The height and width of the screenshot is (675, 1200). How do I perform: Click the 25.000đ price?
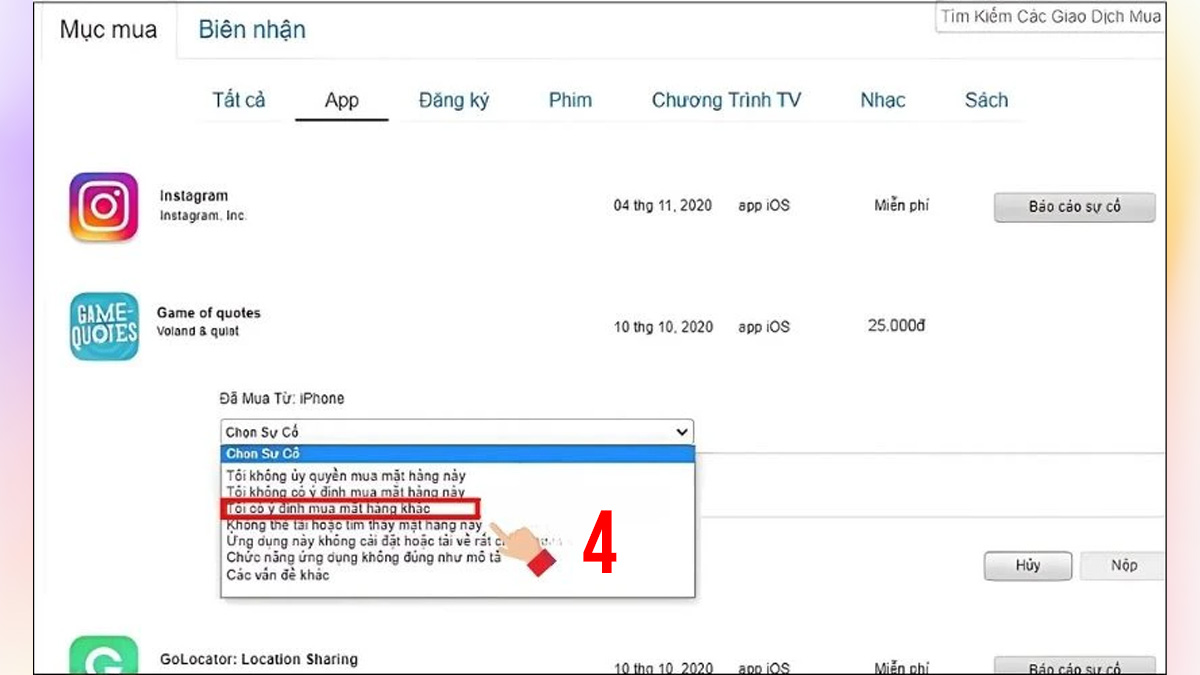click(897, 326)
